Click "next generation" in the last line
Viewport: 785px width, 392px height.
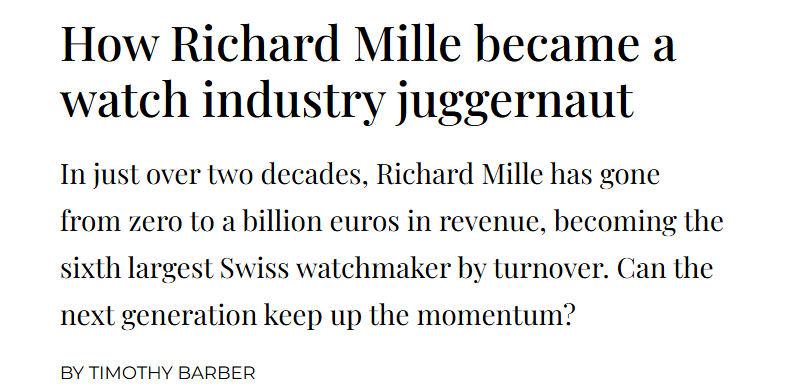tap(158, 317)
